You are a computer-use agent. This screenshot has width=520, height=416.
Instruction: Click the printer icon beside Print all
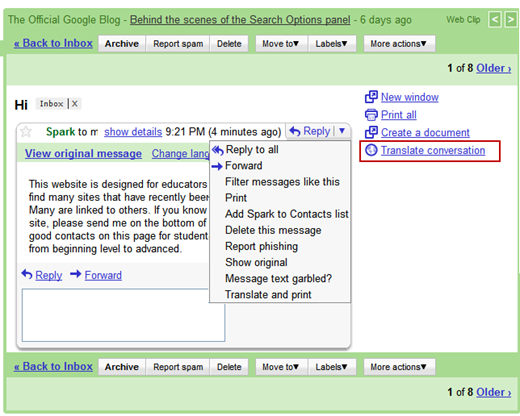pos(371,115)
